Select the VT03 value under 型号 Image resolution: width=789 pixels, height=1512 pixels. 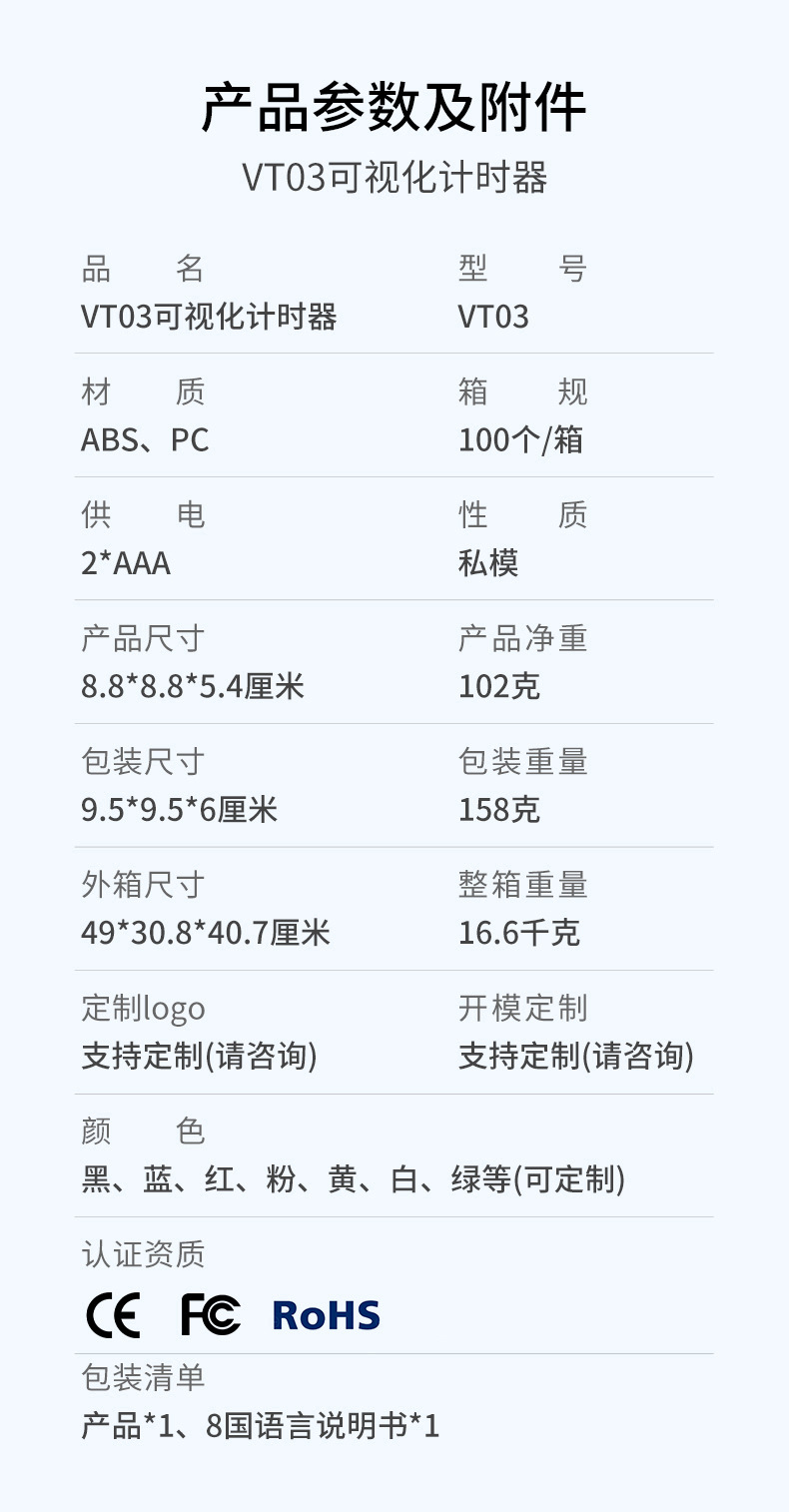pyautogui.click(x=493, y=318)
